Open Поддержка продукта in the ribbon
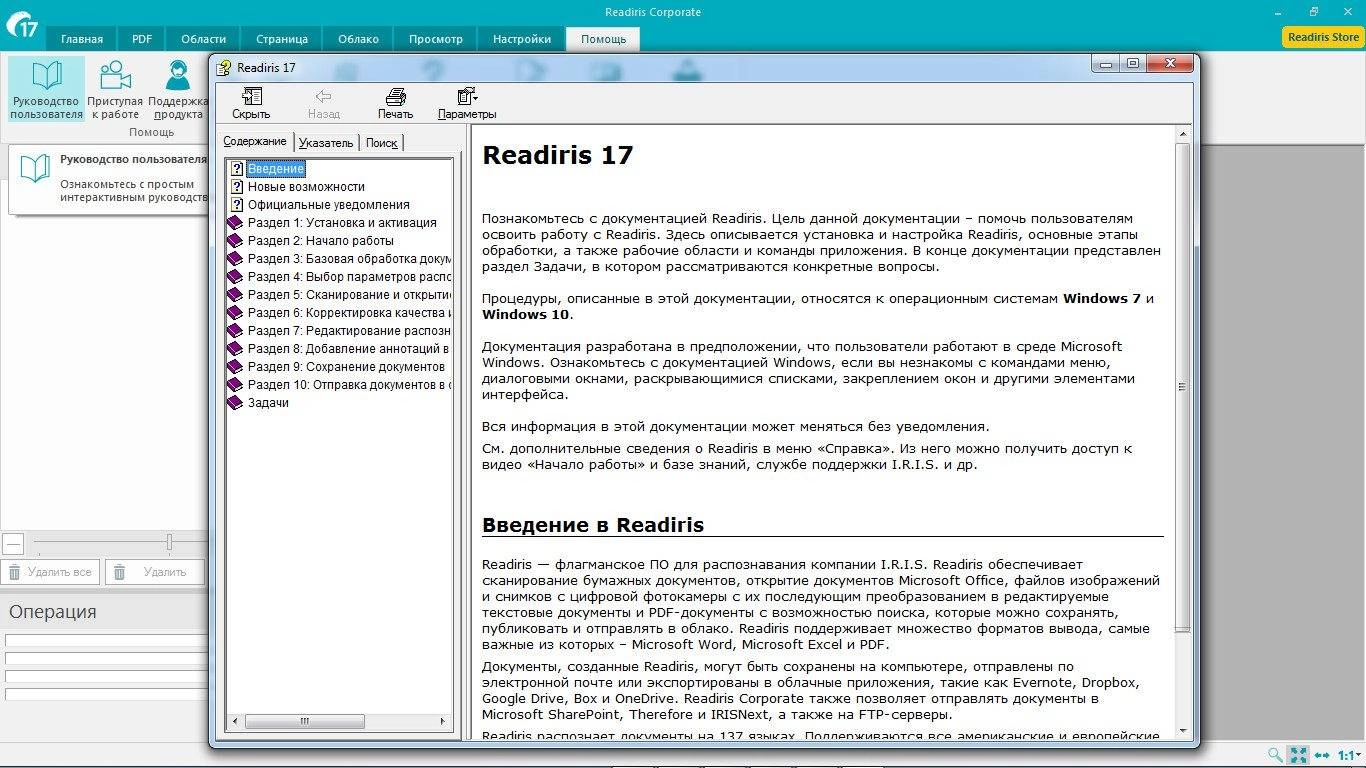 [x=178, y=90]
